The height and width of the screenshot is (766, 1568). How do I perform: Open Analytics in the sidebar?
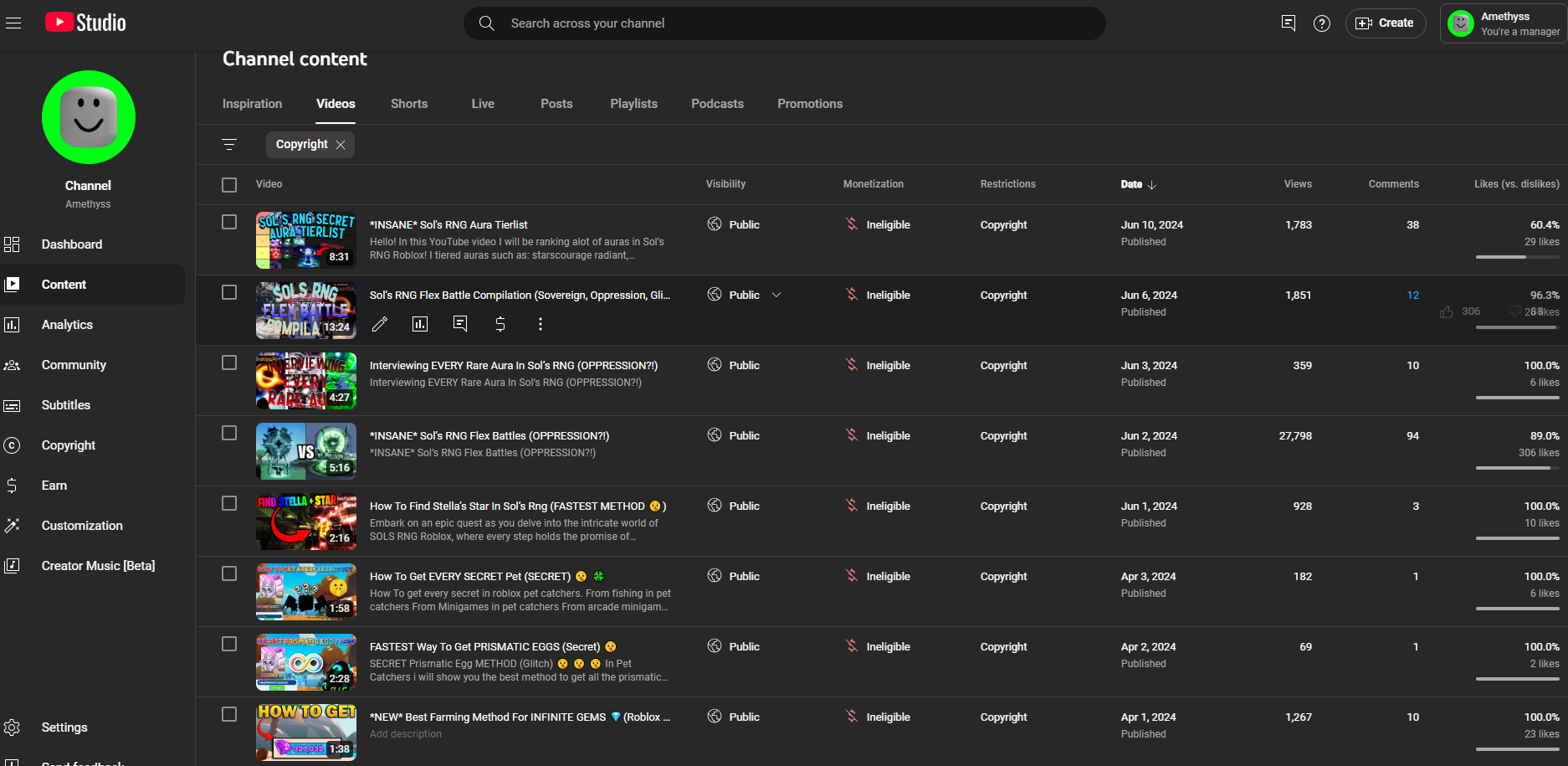92,325
